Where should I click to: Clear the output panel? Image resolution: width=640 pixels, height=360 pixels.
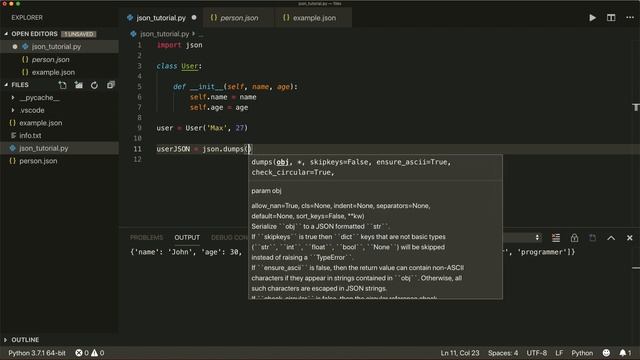coord(556,238)
